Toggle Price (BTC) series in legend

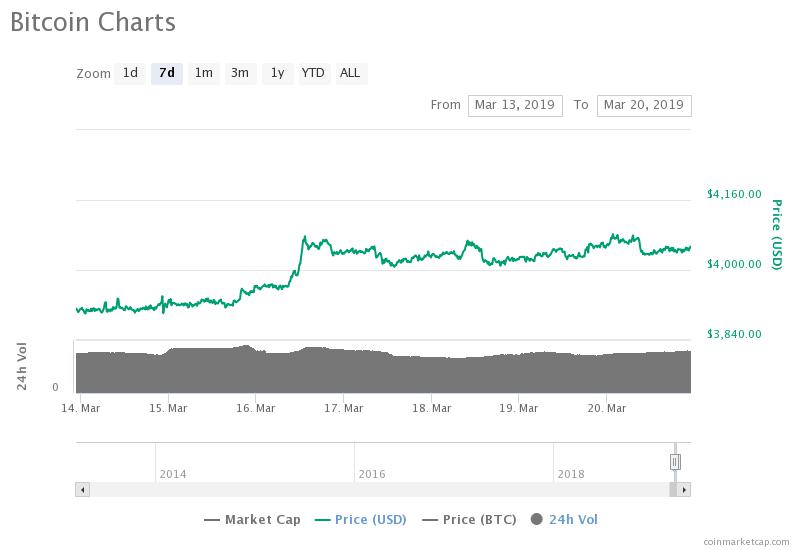click(468, 519)
